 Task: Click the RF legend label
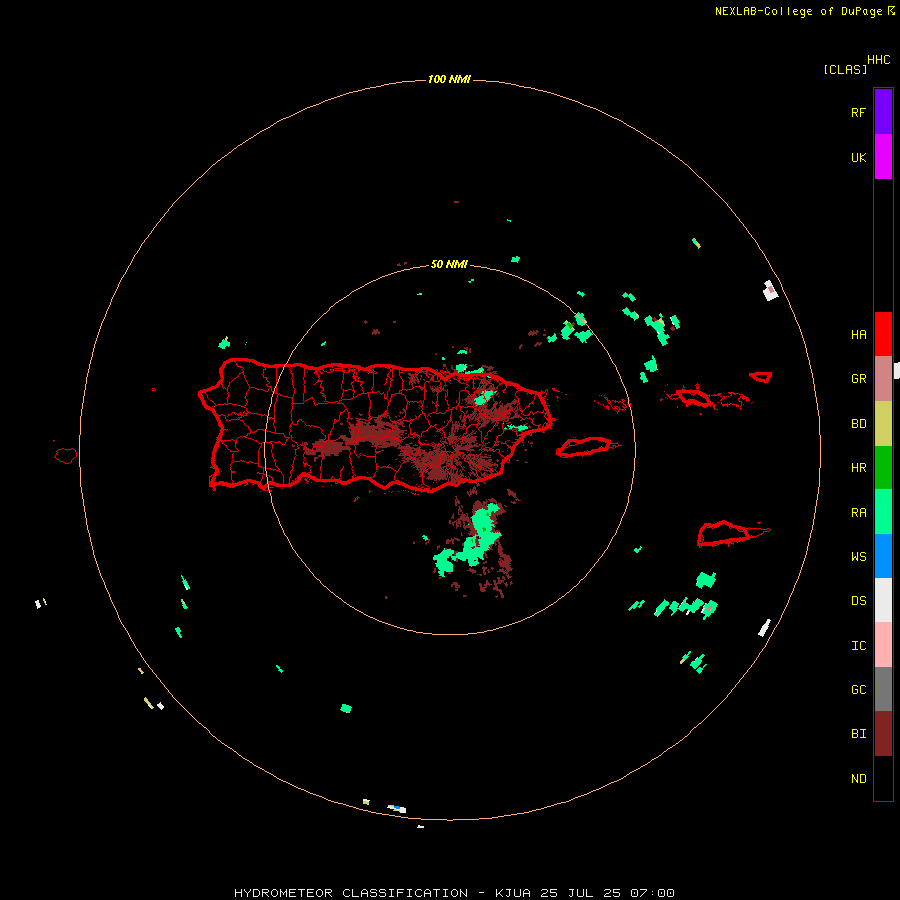click(858, 112)
